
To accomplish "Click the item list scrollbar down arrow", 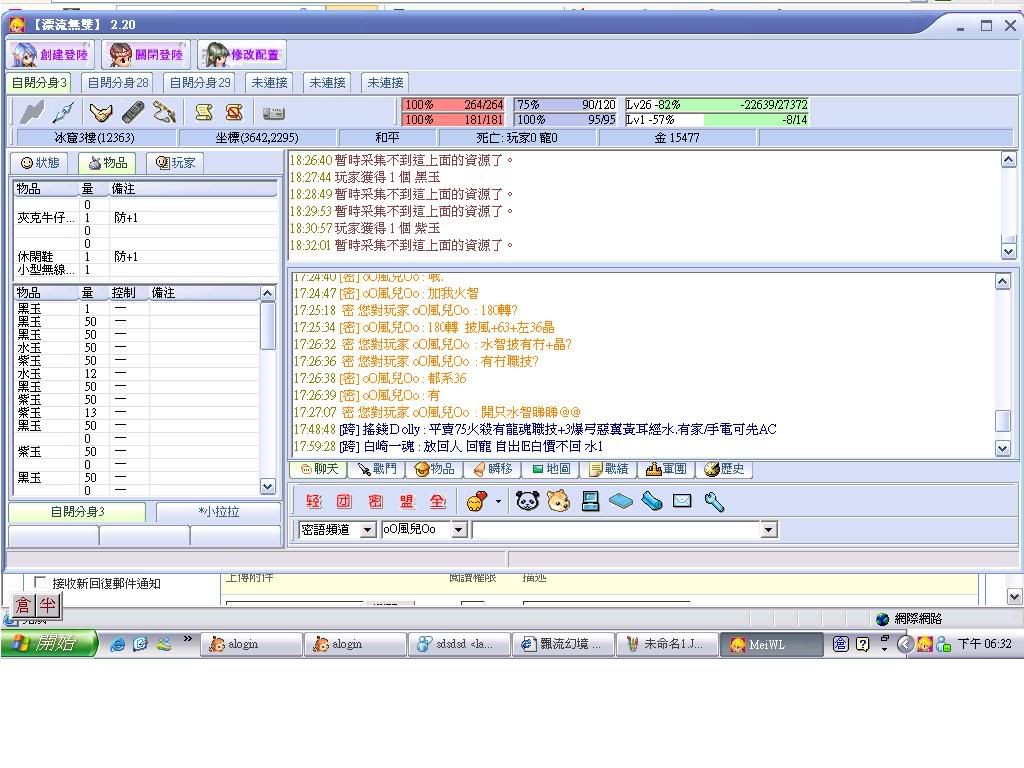I will tap(267, 486).
